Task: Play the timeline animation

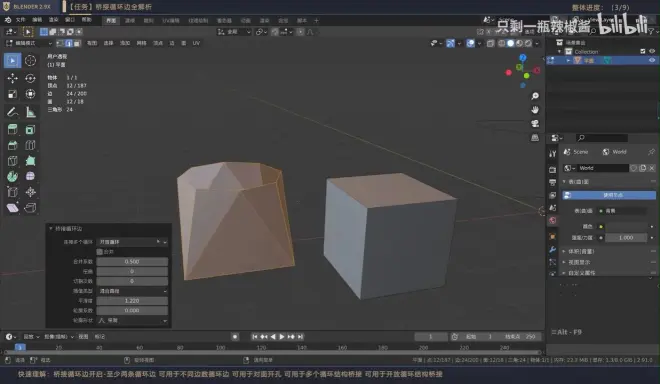Action: pyautogui.click(x=282, y=337)
